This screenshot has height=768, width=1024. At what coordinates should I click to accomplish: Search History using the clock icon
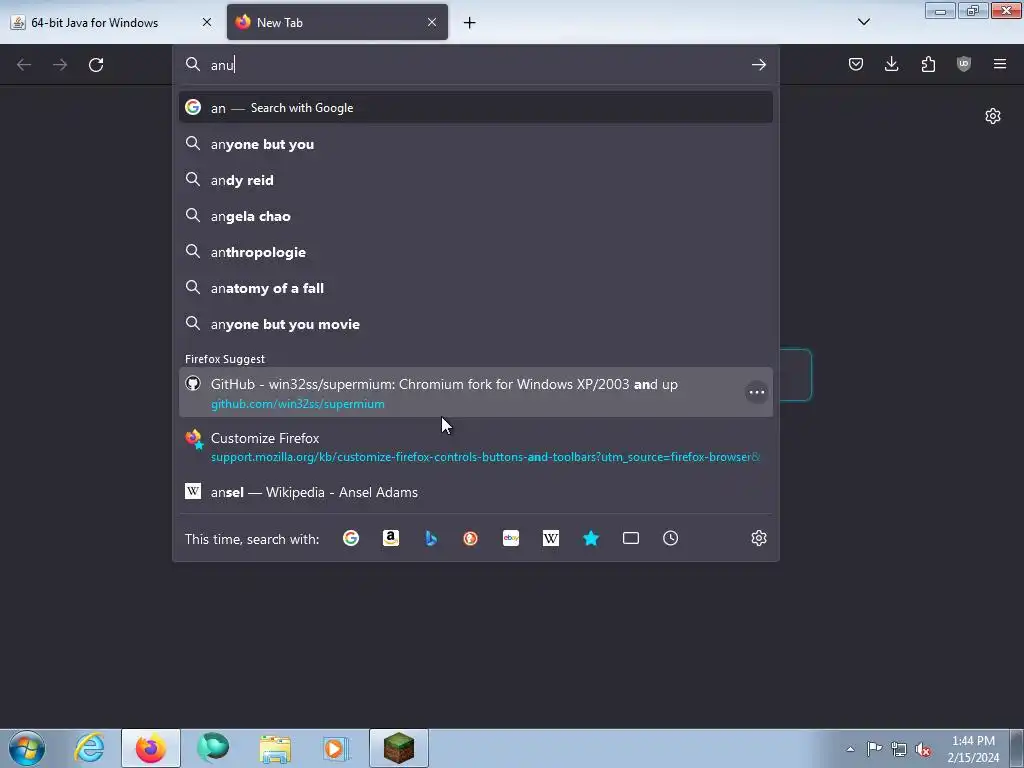671,538
